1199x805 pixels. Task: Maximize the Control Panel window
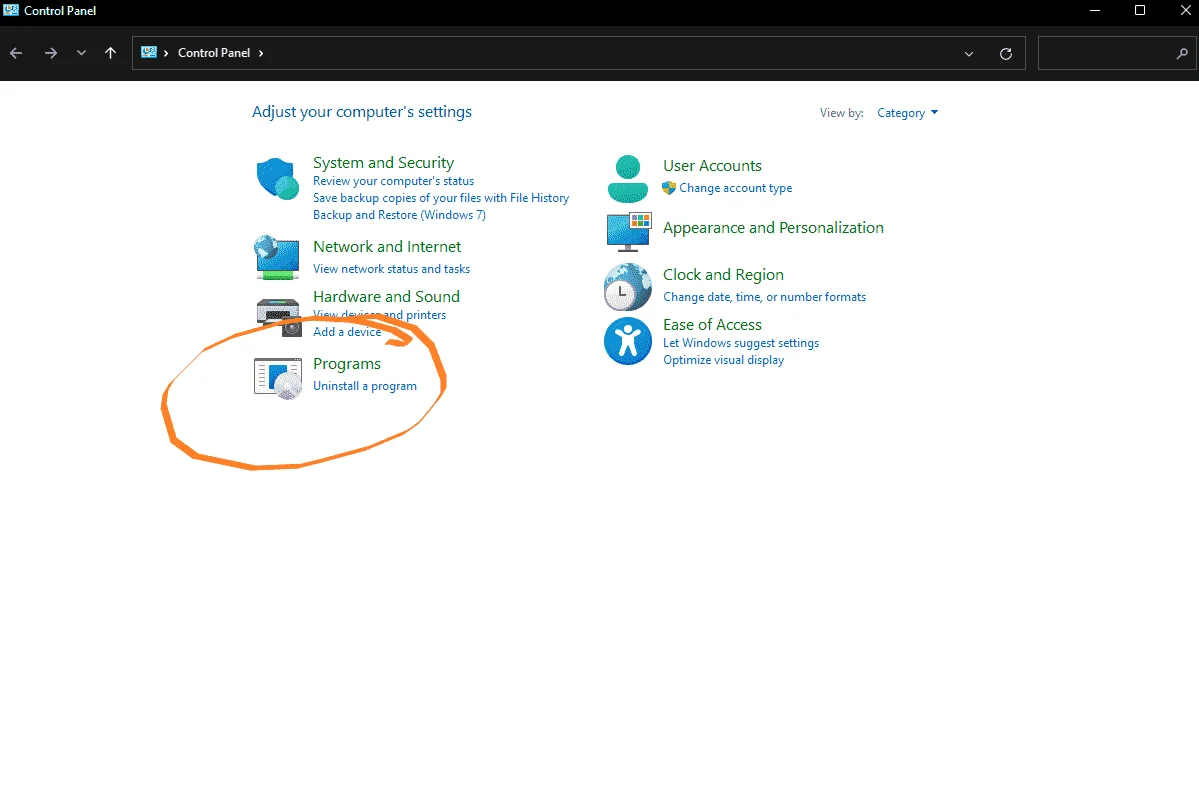click(1139, 11)
